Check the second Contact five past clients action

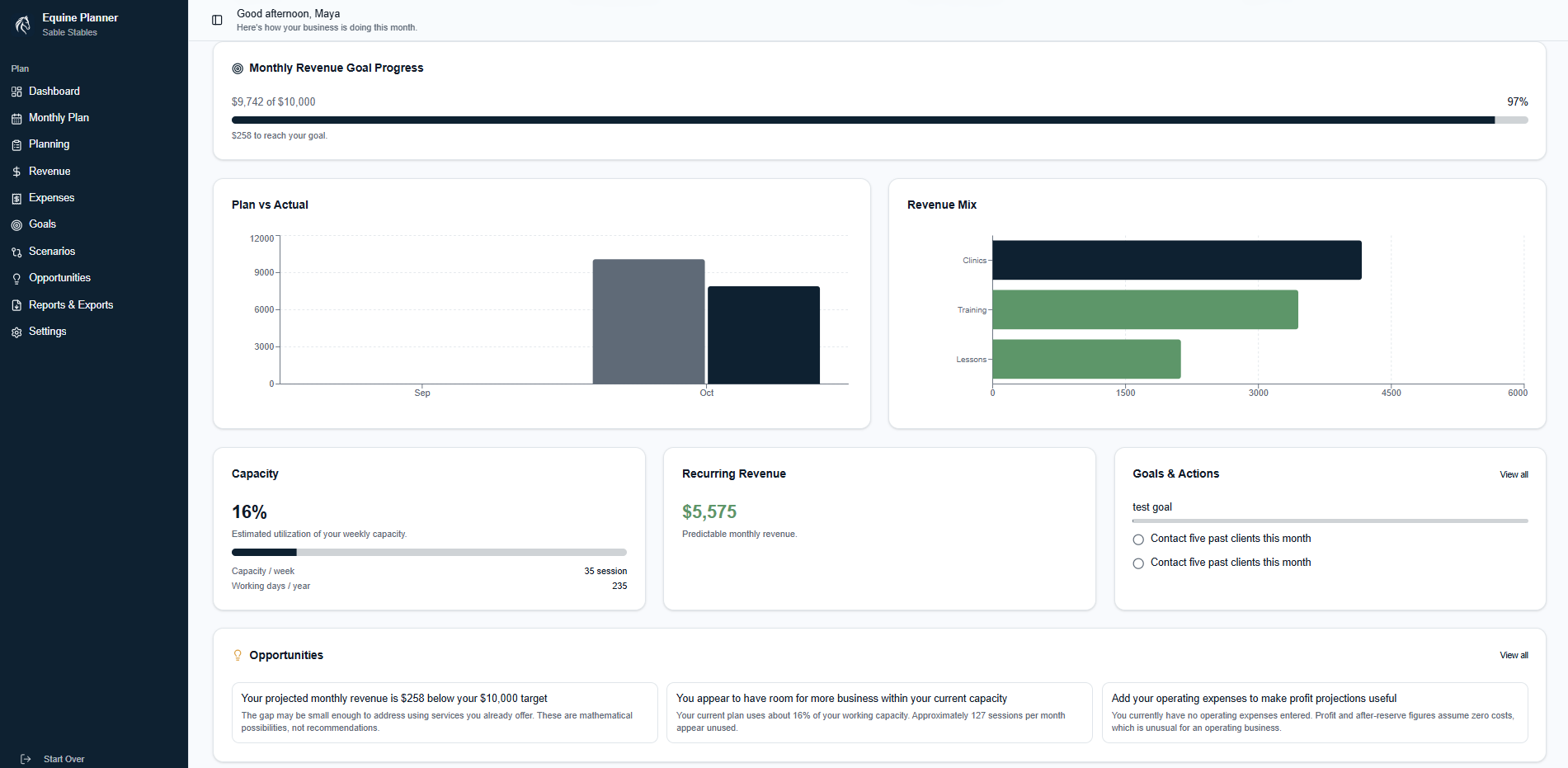1138,563
